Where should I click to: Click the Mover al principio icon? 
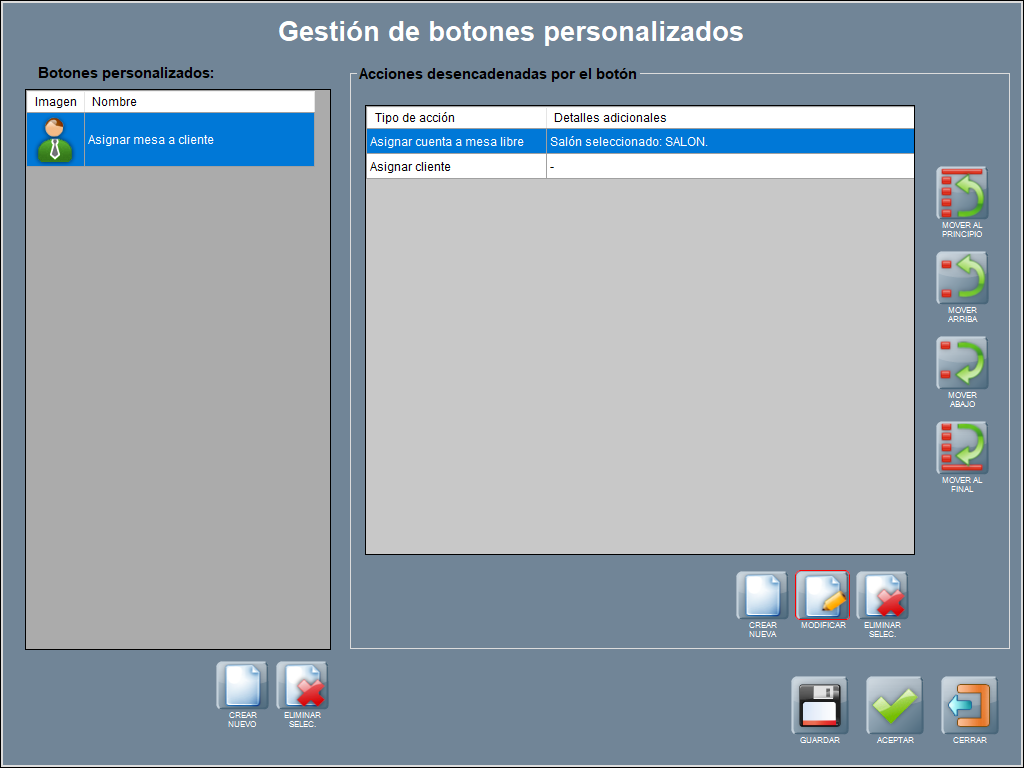[962, 193]
